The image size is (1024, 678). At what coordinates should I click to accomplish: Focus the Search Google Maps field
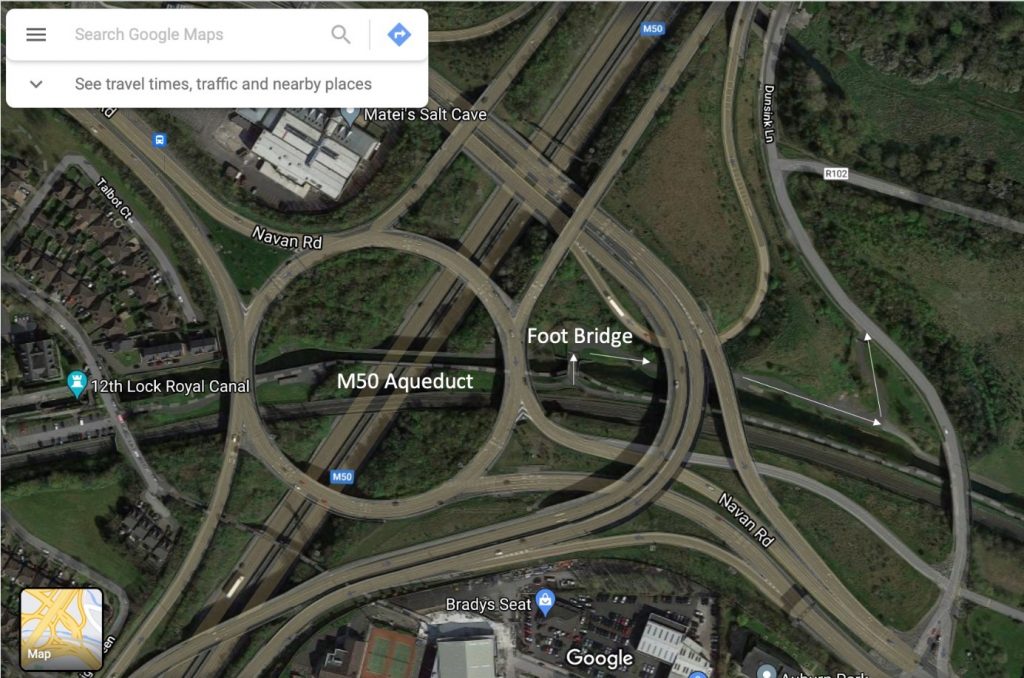click(x=196, y=34)
